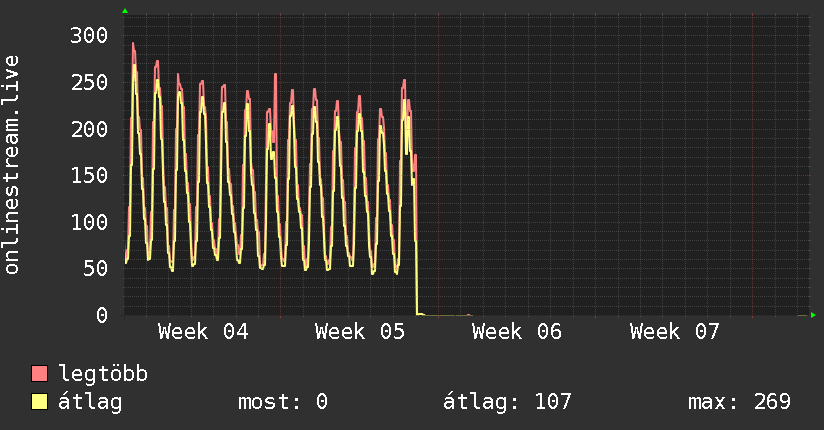Click the 150 y-axis value
The image size is (824, 430).
(88, 175)
